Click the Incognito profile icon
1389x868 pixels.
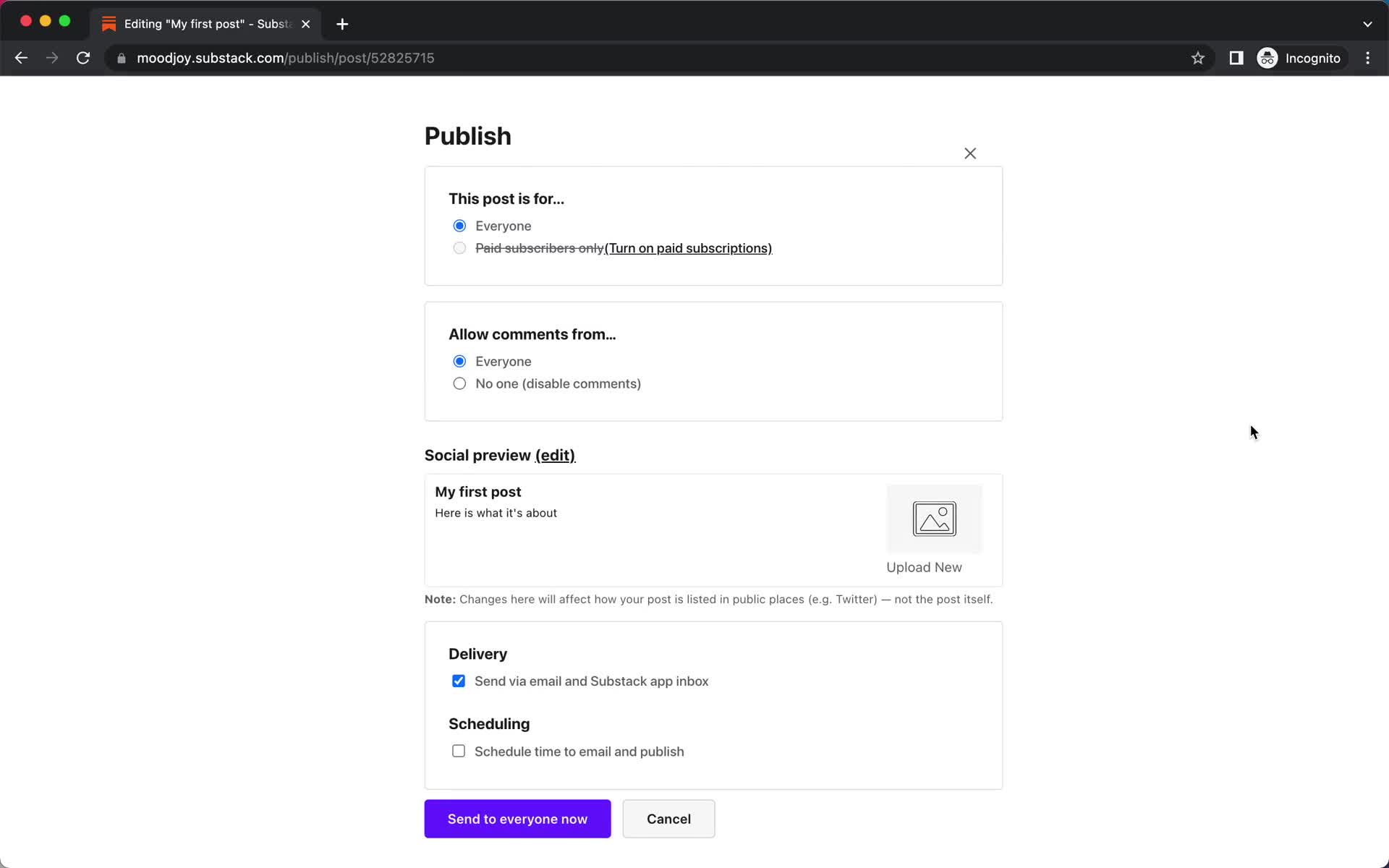click(x=1268, y=58)
